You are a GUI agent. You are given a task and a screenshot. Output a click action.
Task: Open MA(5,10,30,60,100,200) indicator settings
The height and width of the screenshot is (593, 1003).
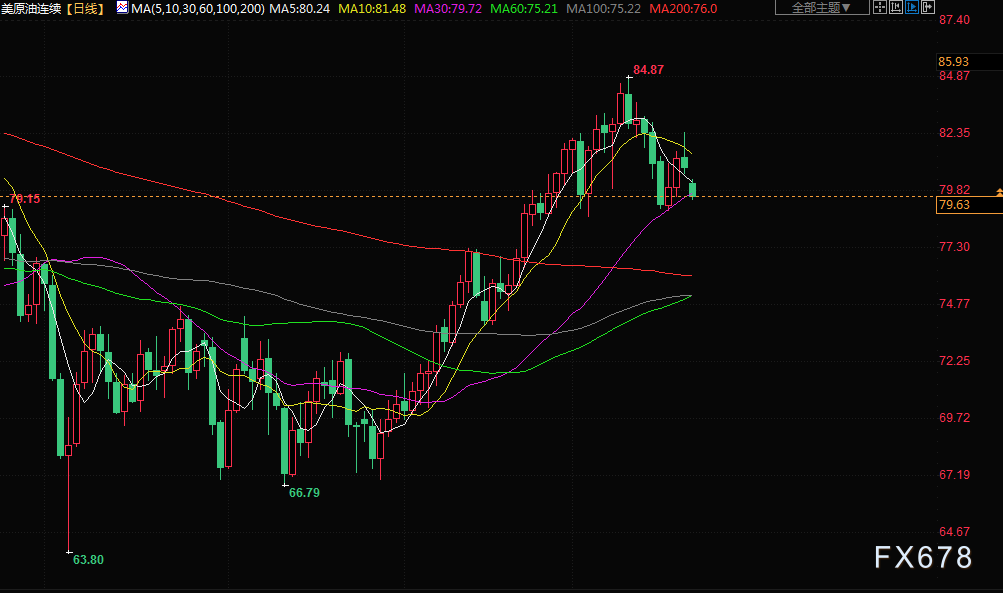click(198, 9)
